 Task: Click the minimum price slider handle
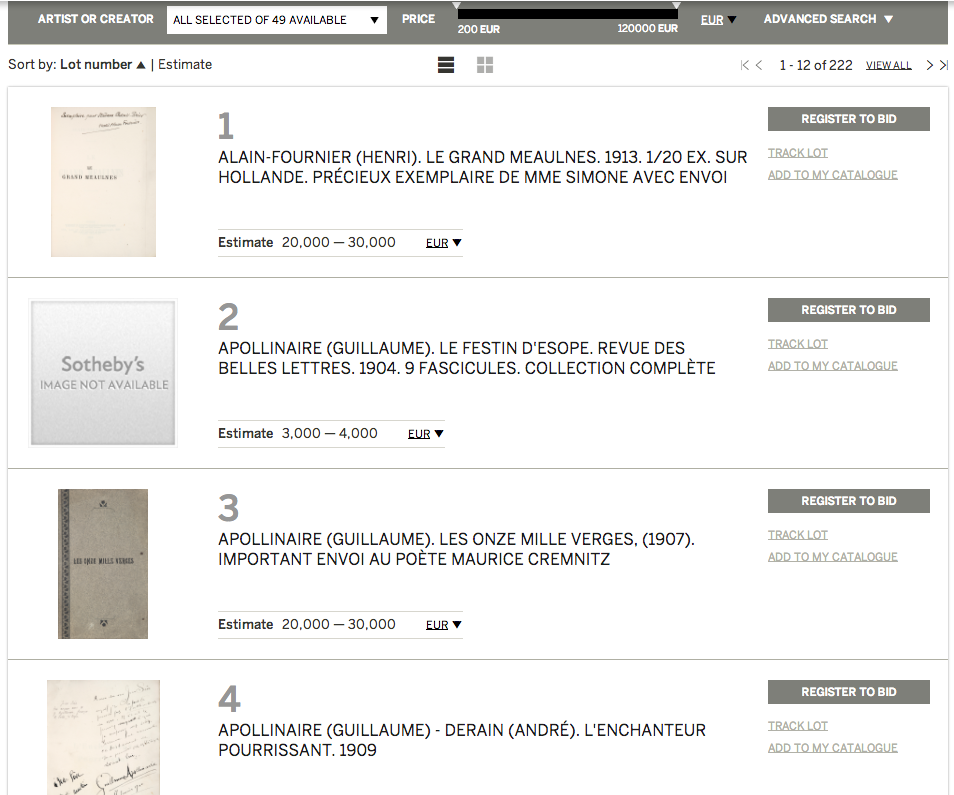coord(456,5)
